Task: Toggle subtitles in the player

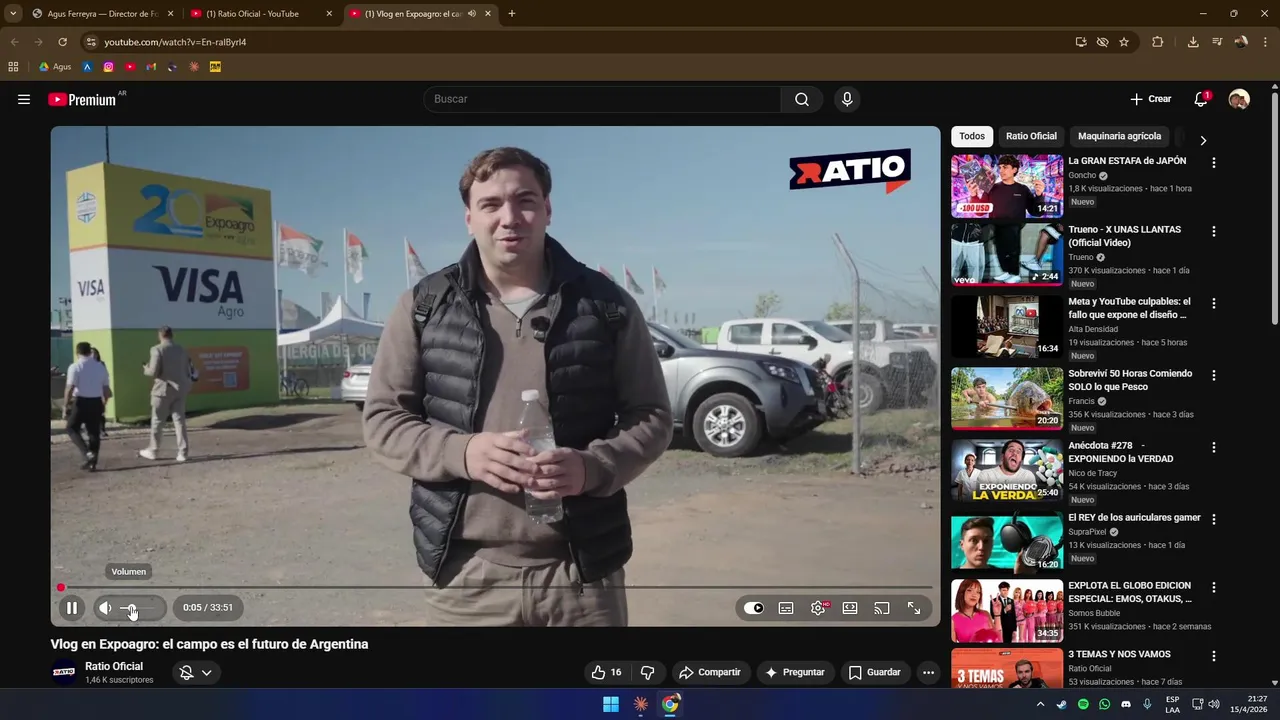Action: (786, 608)
